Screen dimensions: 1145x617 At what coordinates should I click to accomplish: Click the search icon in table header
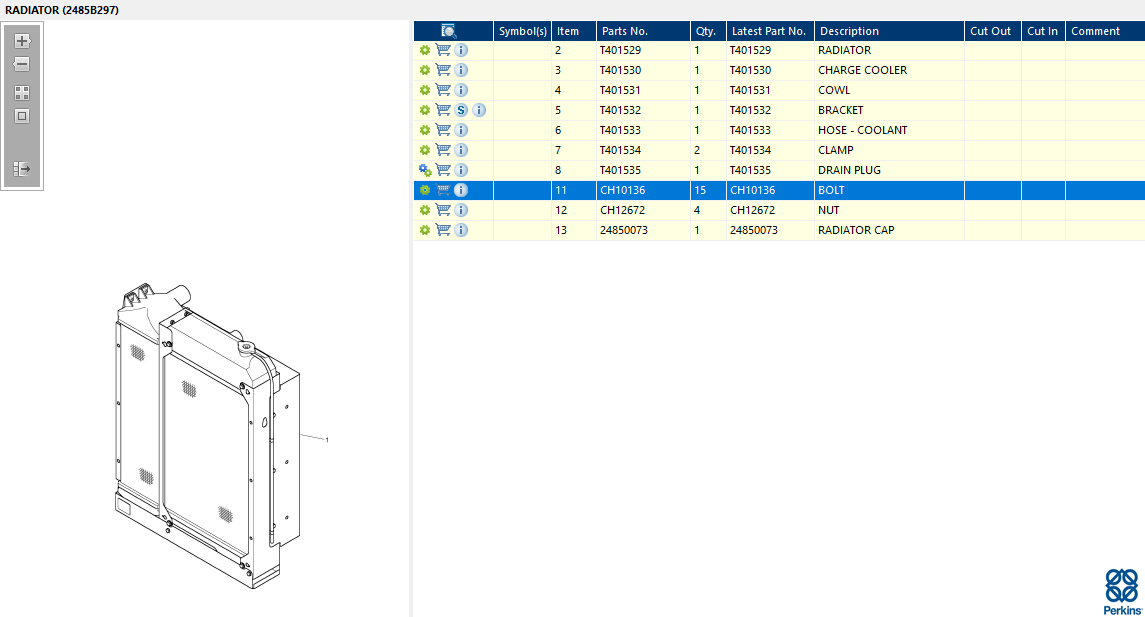point(449,31)
